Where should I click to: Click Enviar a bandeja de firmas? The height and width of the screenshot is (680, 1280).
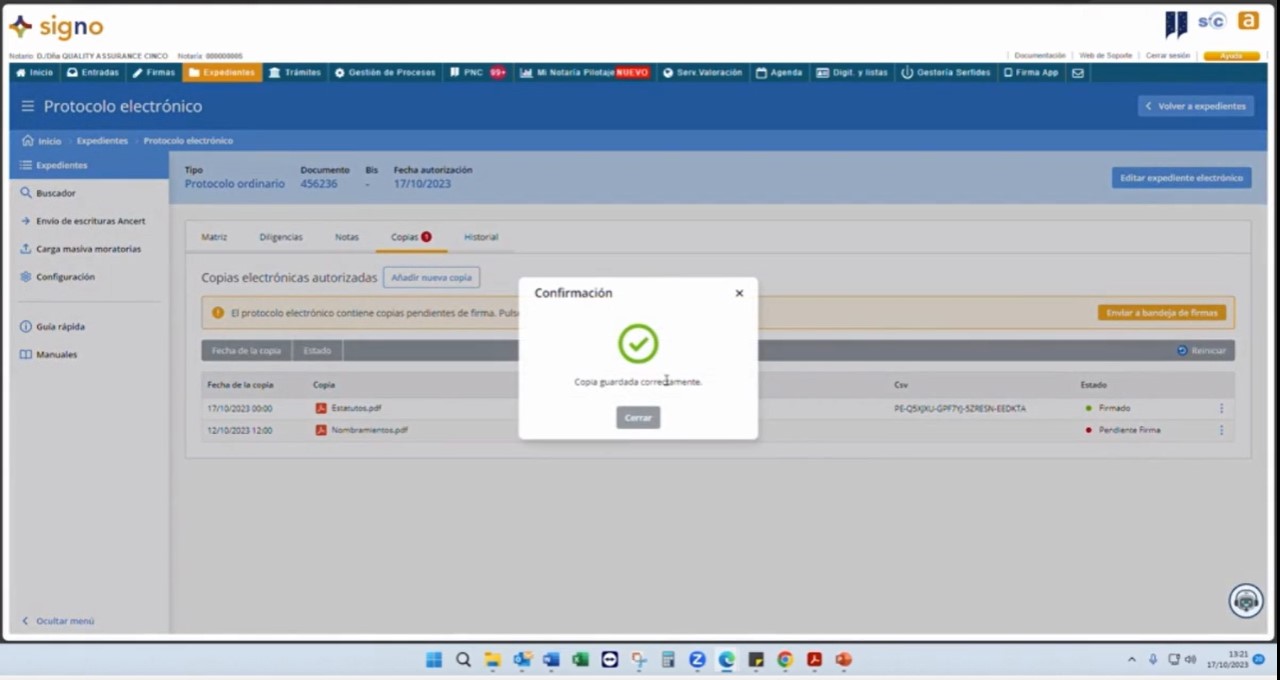[x=1161, y=313]
